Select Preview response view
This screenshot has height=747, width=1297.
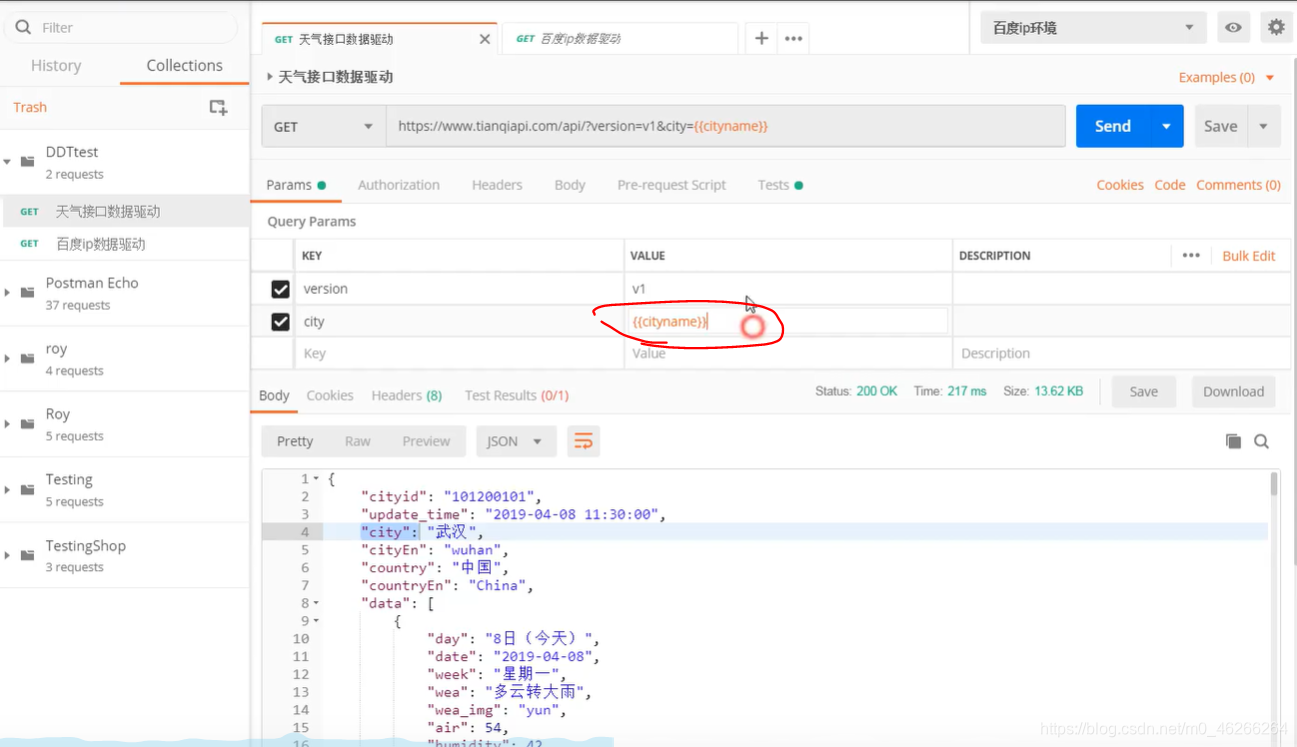[x=426, y=441]
